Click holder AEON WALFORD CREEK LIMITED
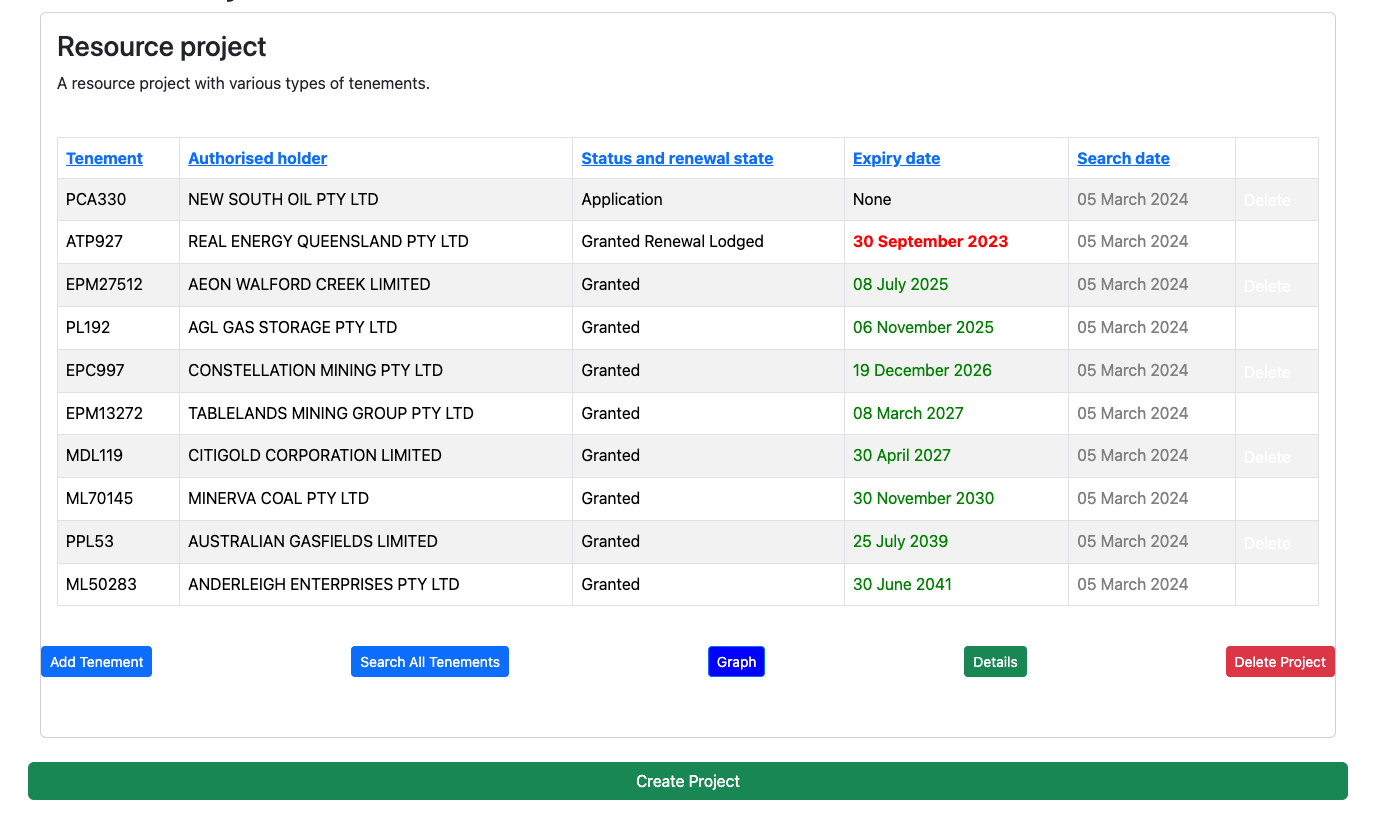The width and height of the screenshot is (1376, 832). coord(309,284)
